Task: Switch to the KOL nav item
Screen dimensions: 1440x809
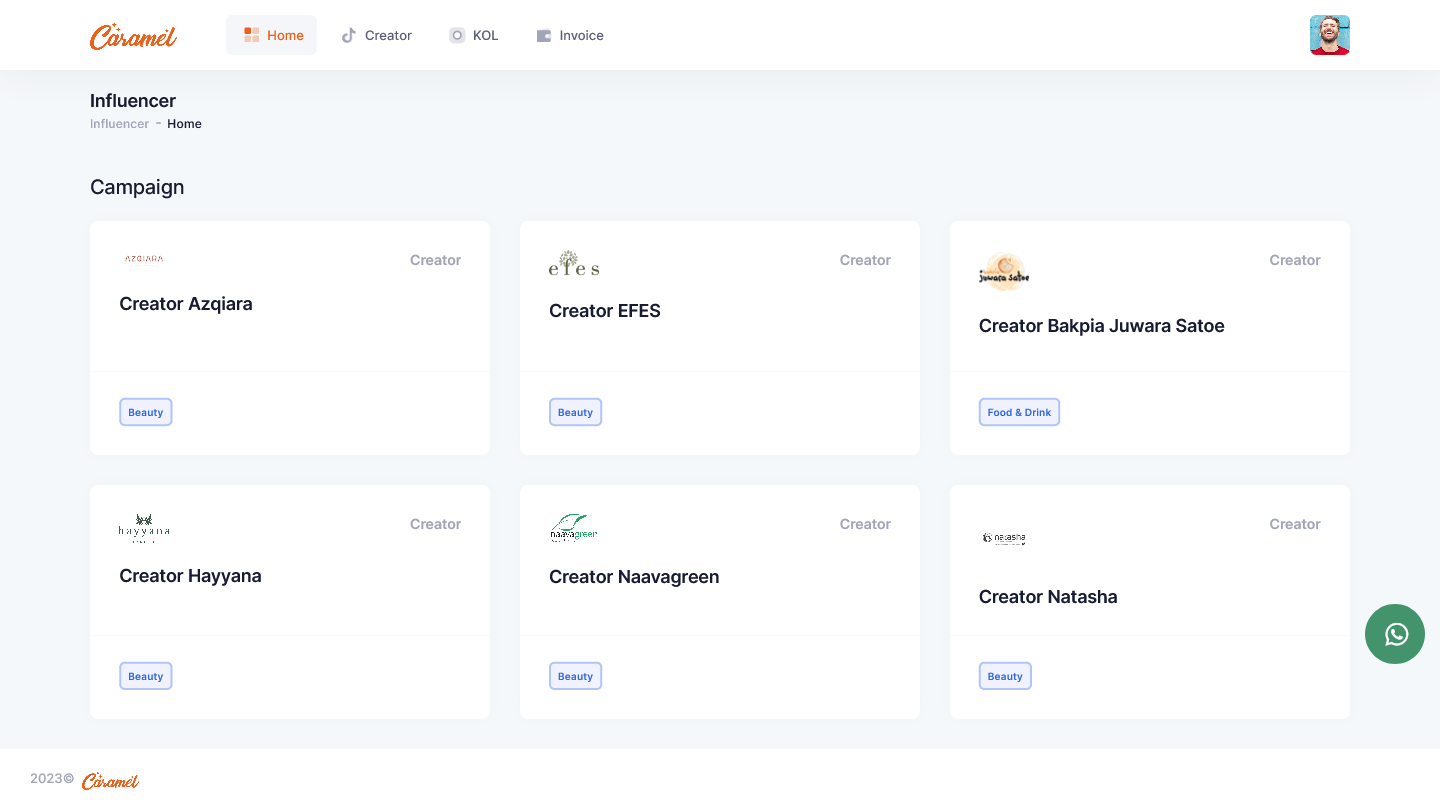Action: point(473,35)
